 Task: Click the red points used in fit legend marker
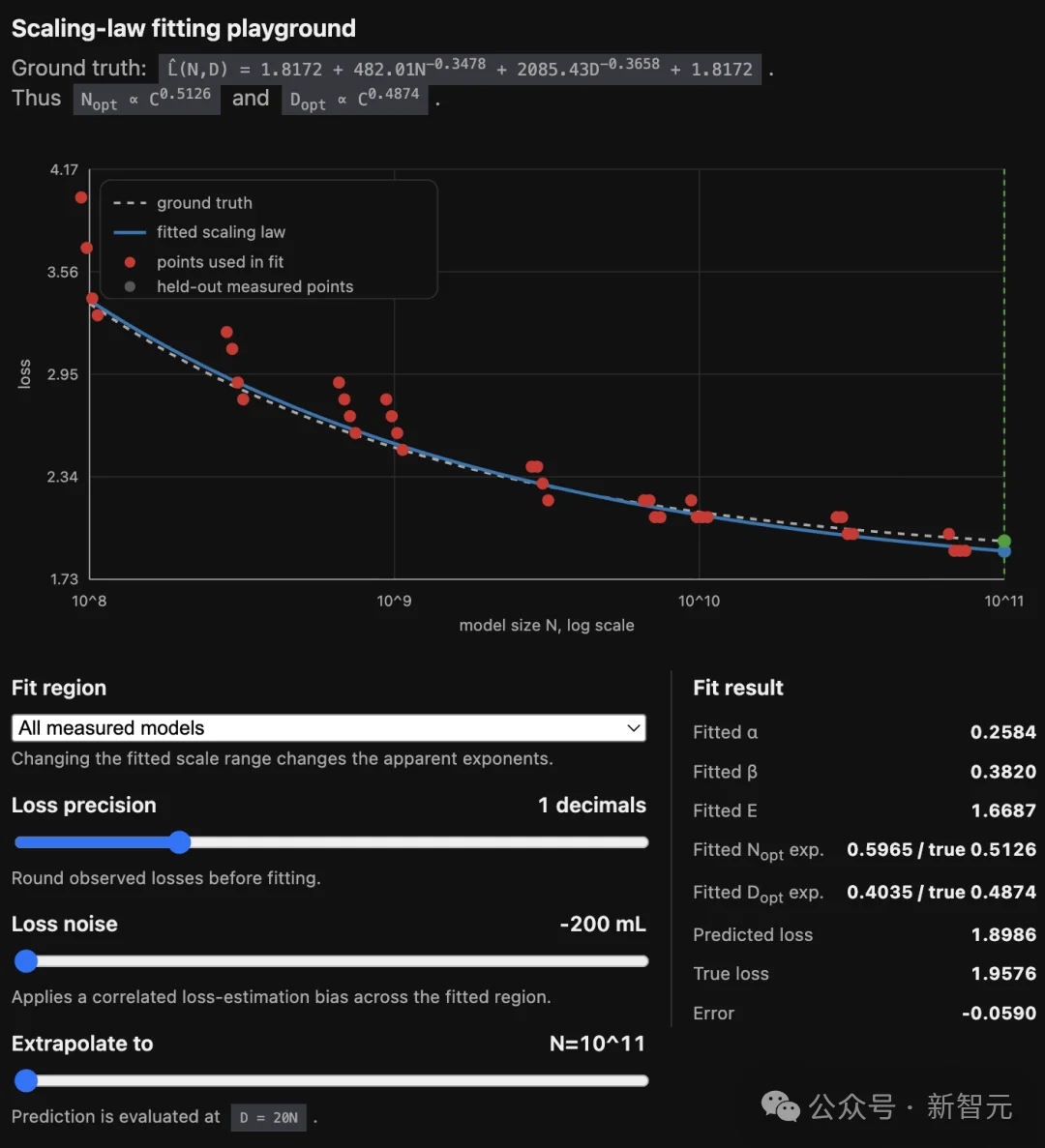coord(130,262)
